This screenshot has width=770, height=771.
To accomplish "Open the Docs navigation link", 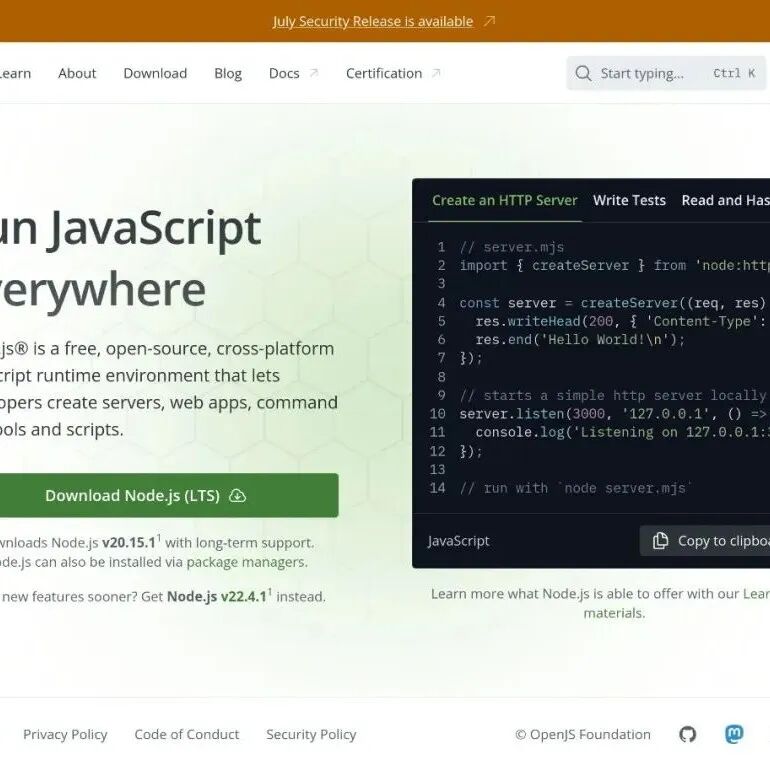I will point(284,73).
